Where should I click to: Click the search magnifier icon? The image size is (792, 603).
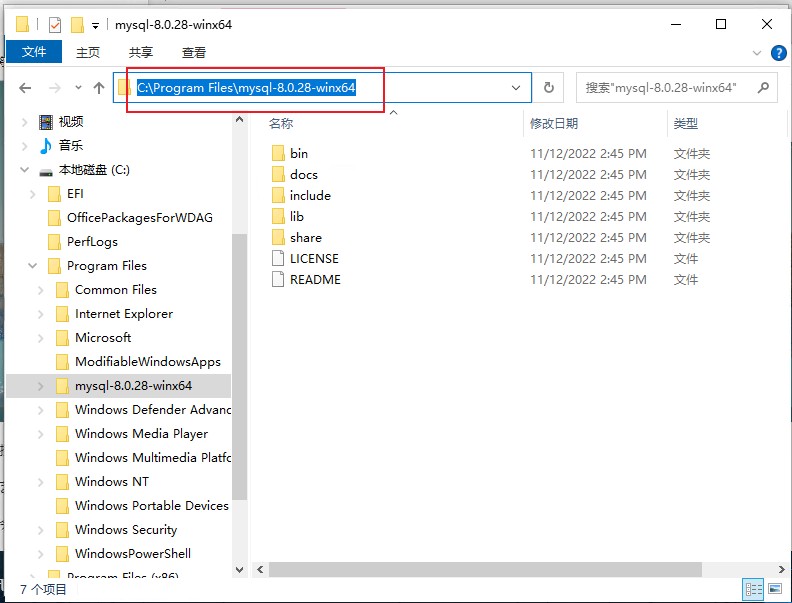[763, 88]
